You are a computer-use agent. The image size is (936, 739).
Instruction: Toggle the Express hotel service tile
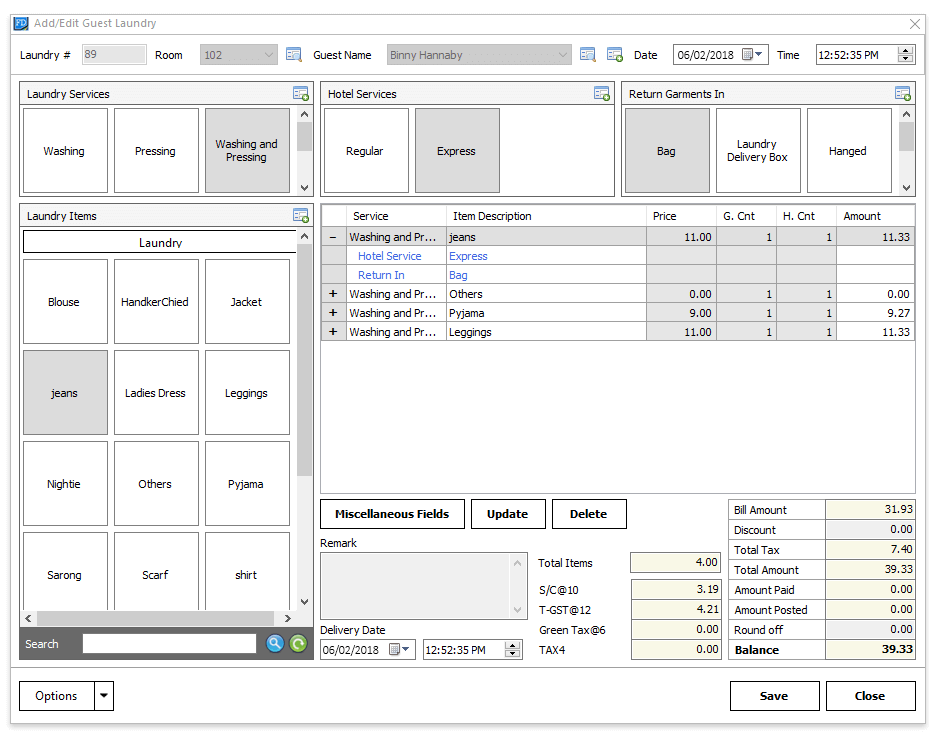(x=457, y=150)
